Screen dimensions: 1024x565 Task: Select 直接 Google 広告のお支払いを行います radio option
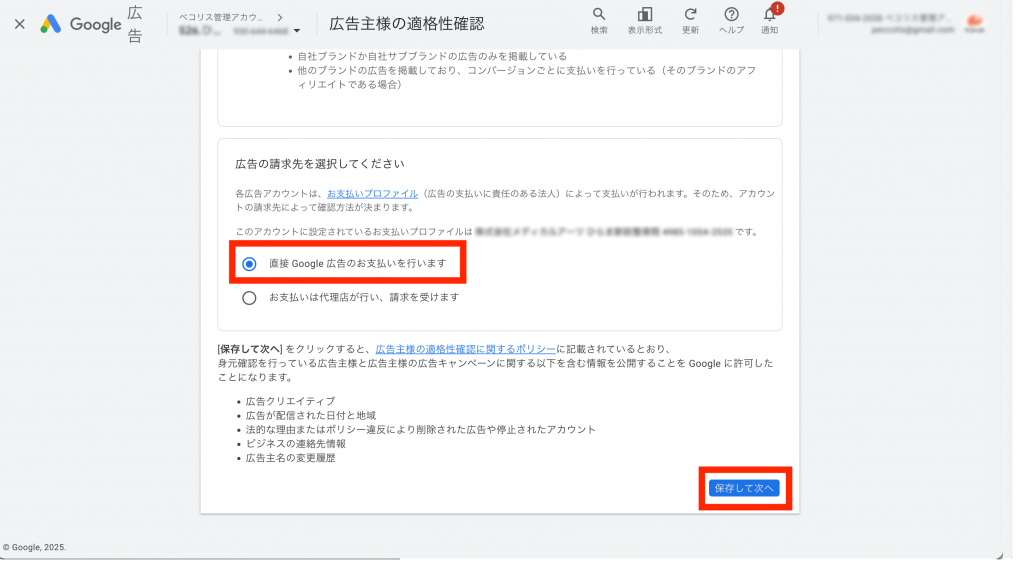coord(250,264)
